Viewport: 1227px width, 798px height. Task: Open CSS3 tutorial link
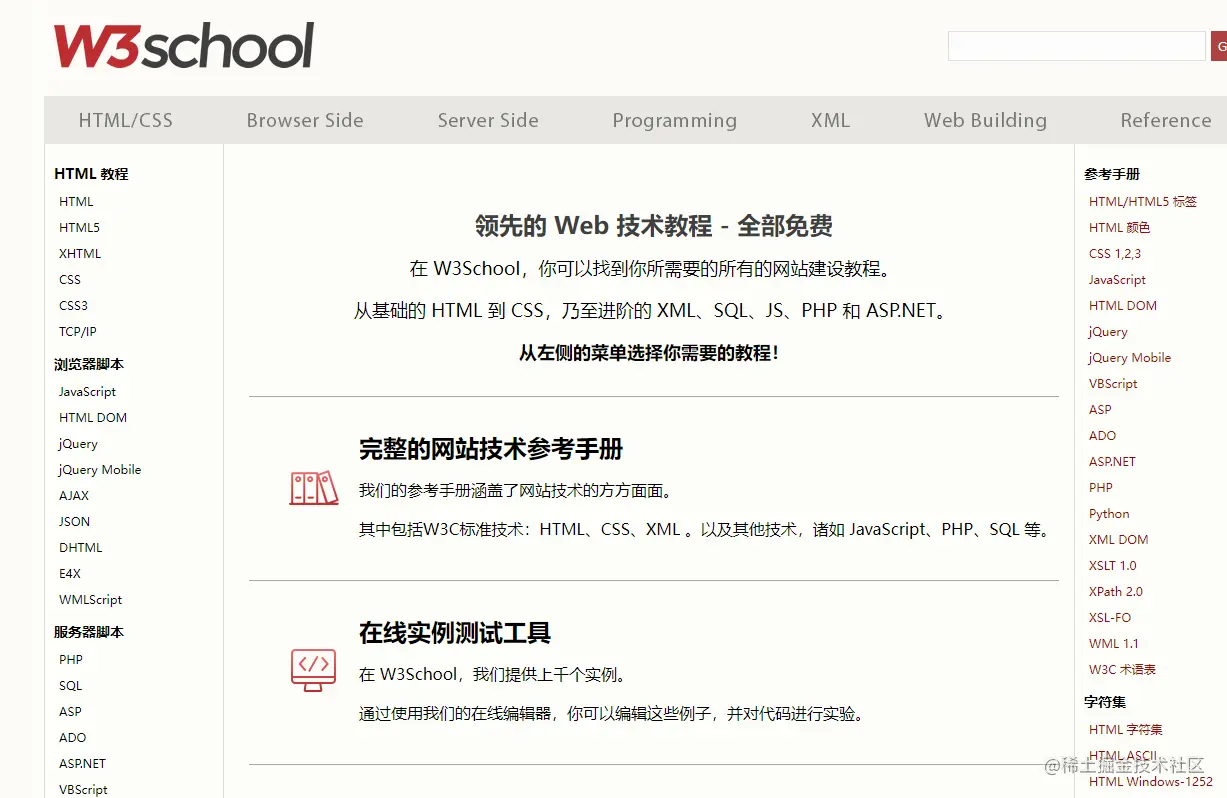(x=73, y=305)
